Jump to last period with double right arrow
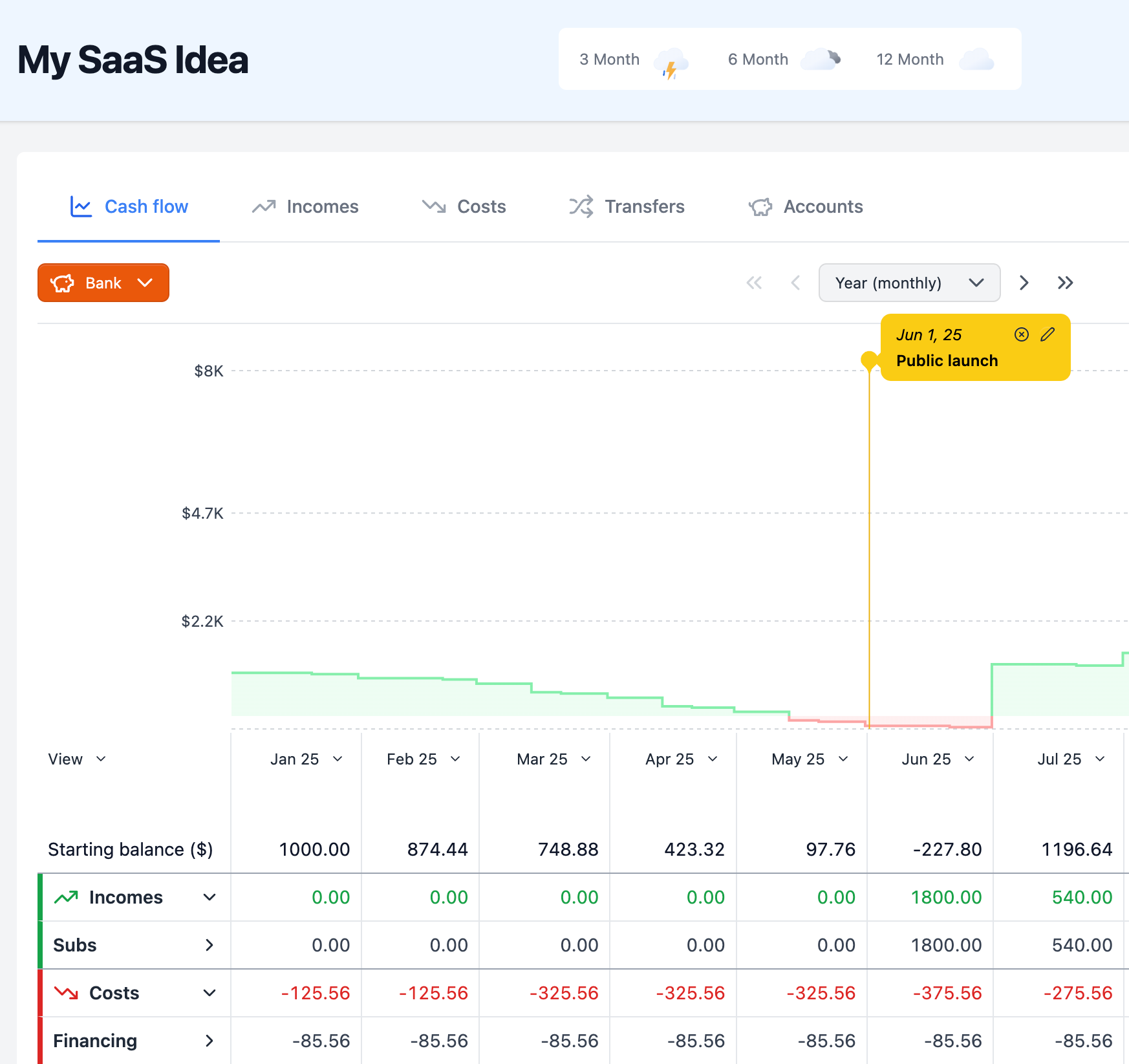Screen dimensions: 1129x1064 coord(1065,283)
